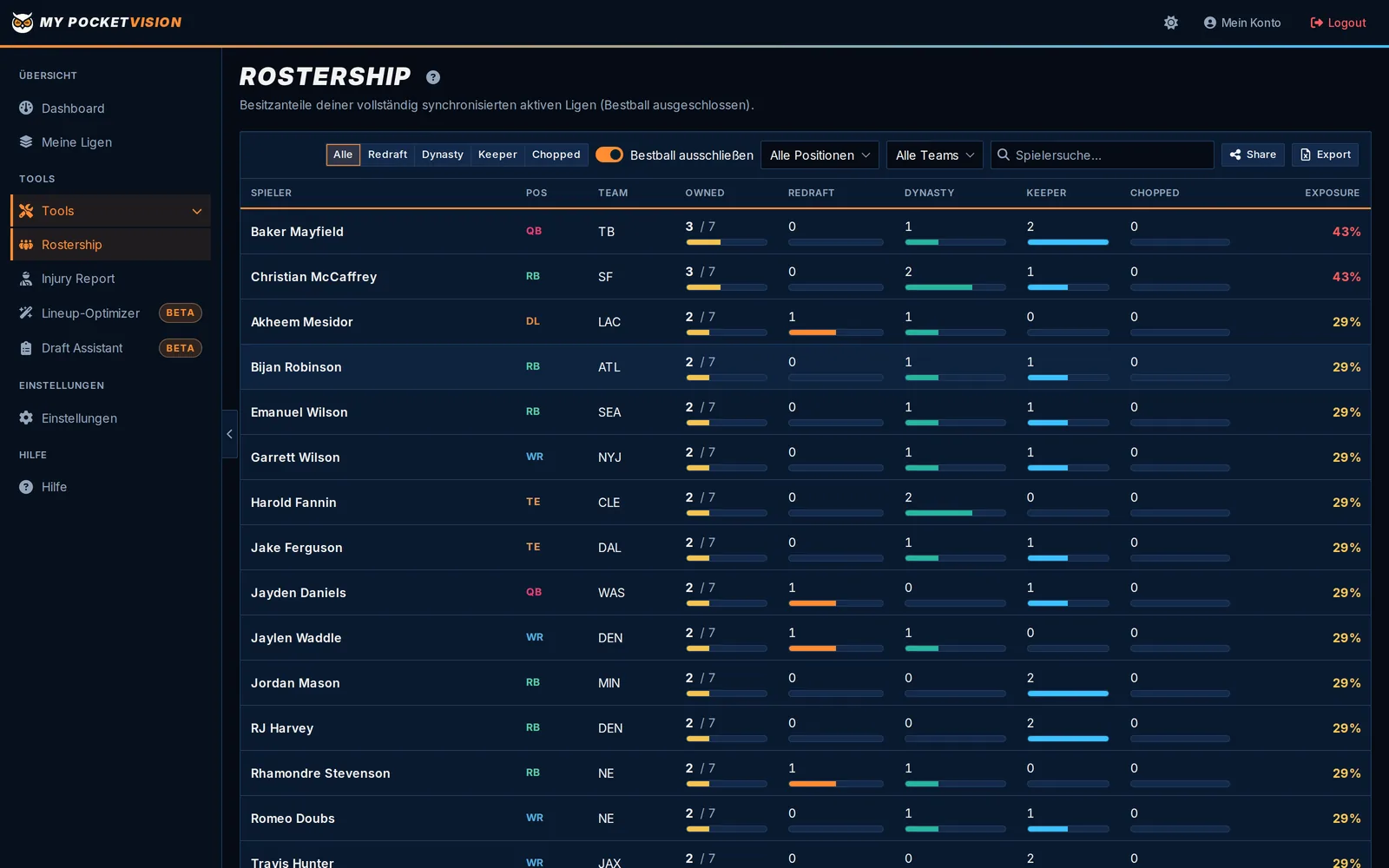The image size is (1389, 868).
Task: Click the Emanuel Wilson player name
Action: click(300, 412)
